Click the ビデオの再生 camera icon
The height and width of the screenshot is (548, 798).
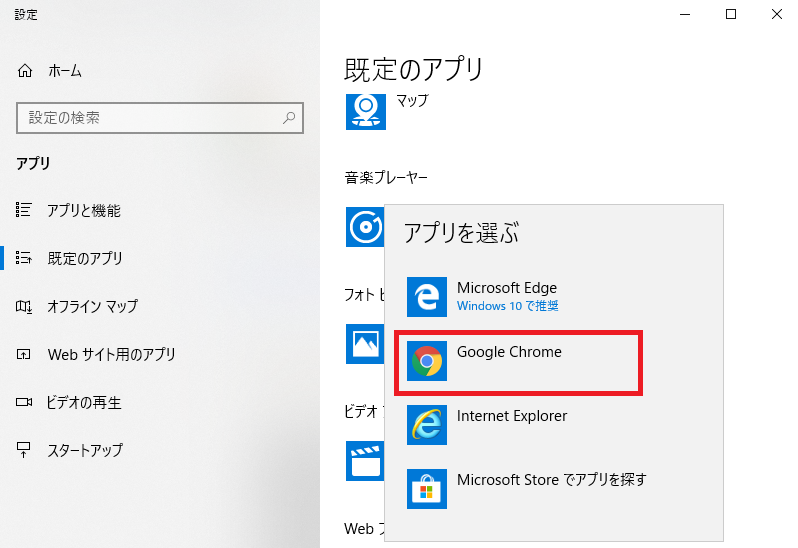coord(23,402)
